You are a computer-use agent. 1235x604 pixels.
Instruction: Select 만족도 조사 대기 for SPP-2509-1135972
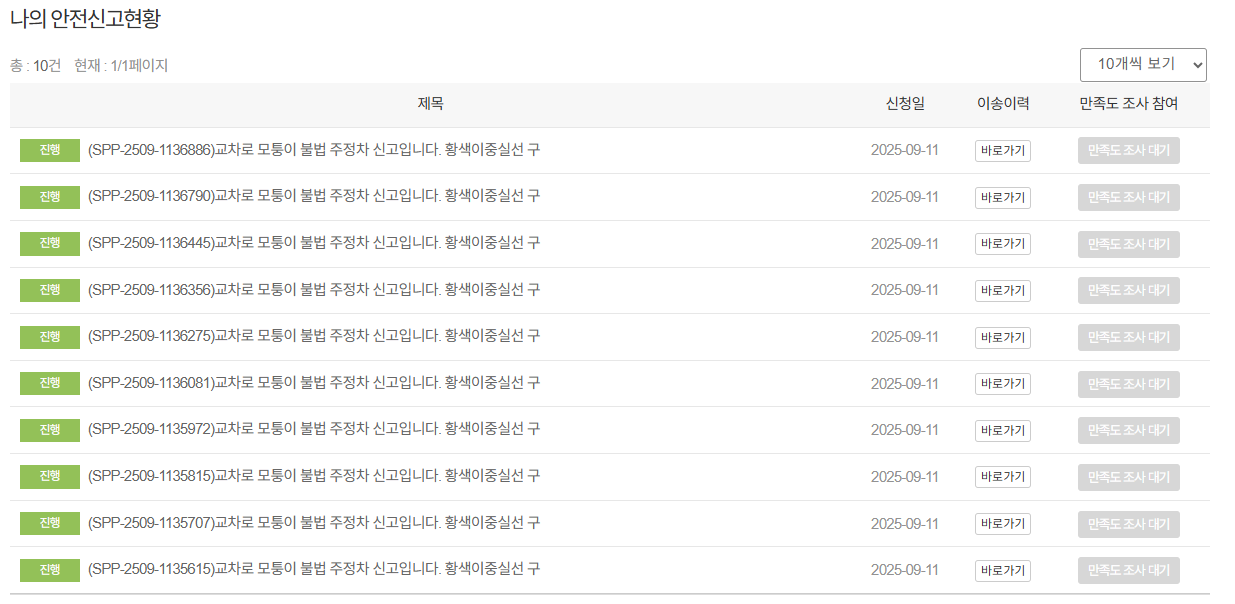click(x=1128, y=430)
